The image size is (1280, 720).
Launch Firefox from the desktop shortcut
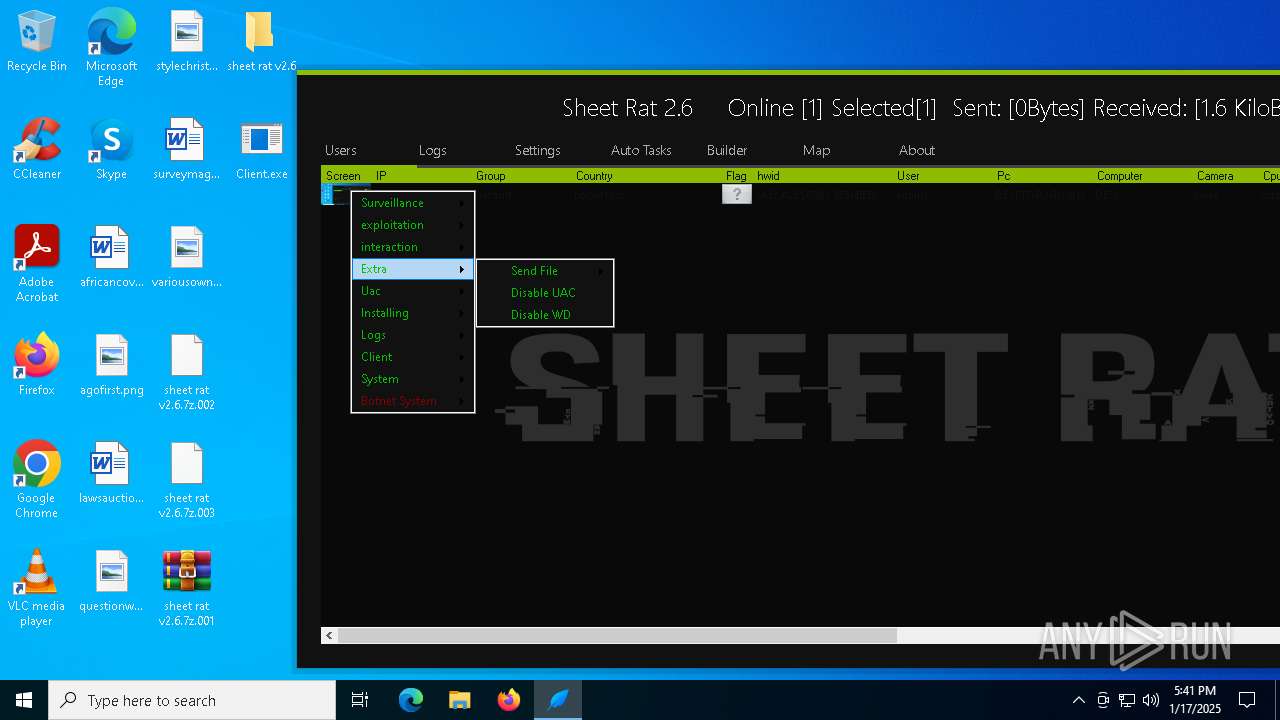(x=37, y=365)
